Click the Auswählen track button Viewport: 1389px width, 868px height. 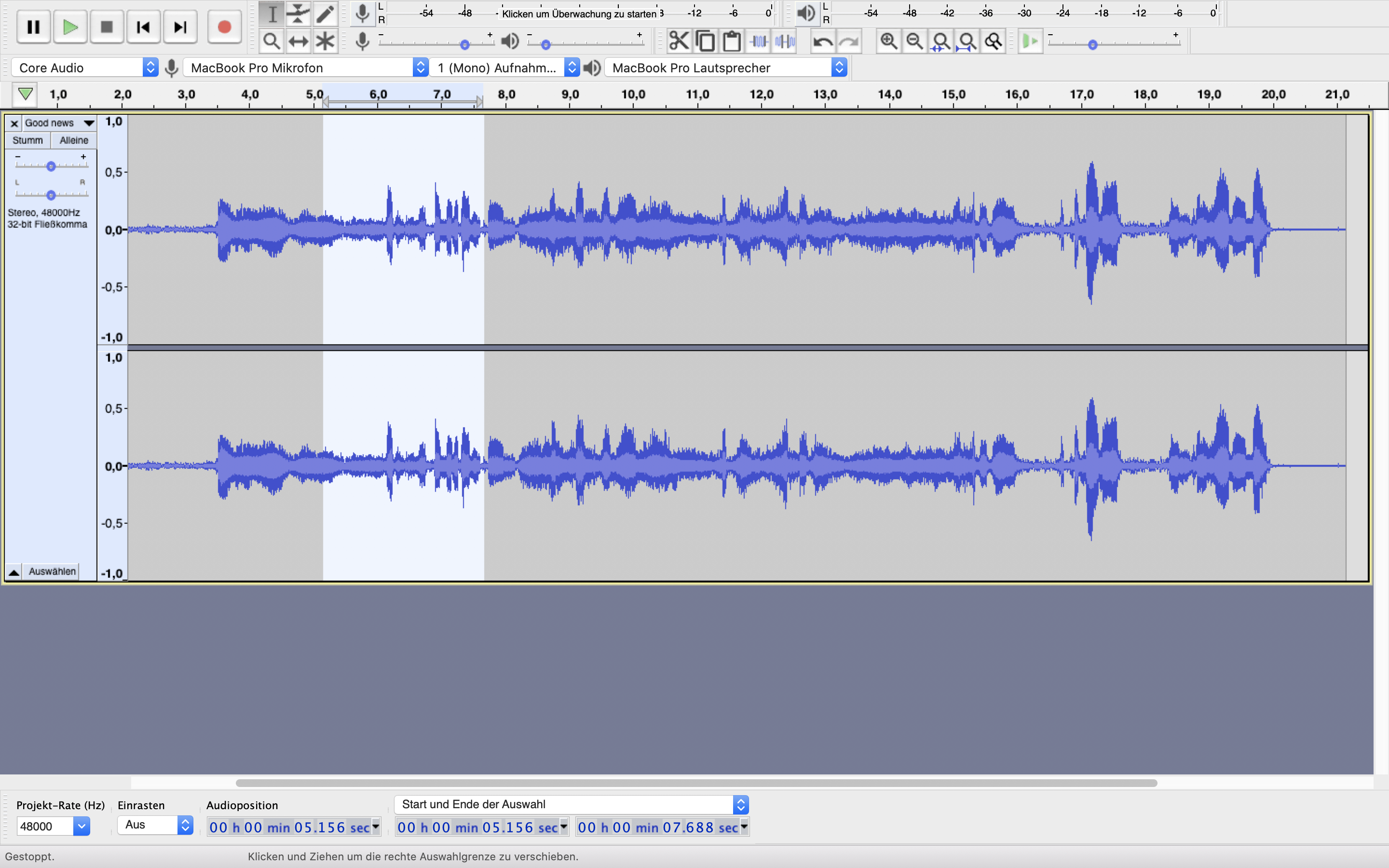point(52,571)
